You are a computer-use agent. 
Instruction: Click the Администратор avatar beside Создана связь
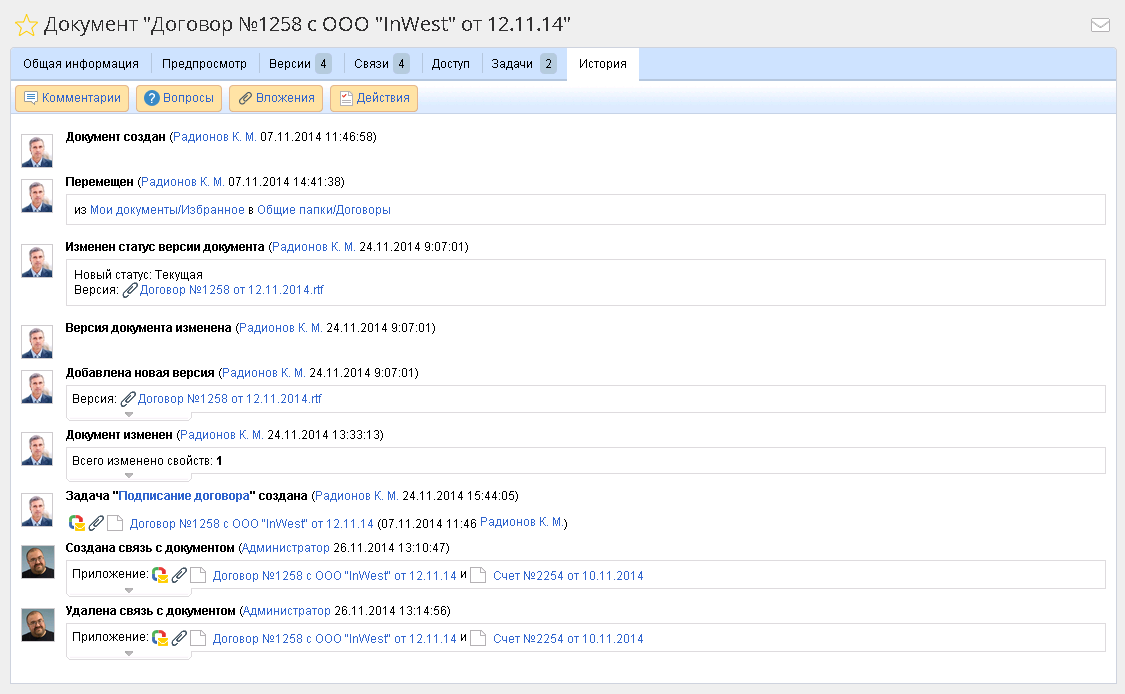38,562
